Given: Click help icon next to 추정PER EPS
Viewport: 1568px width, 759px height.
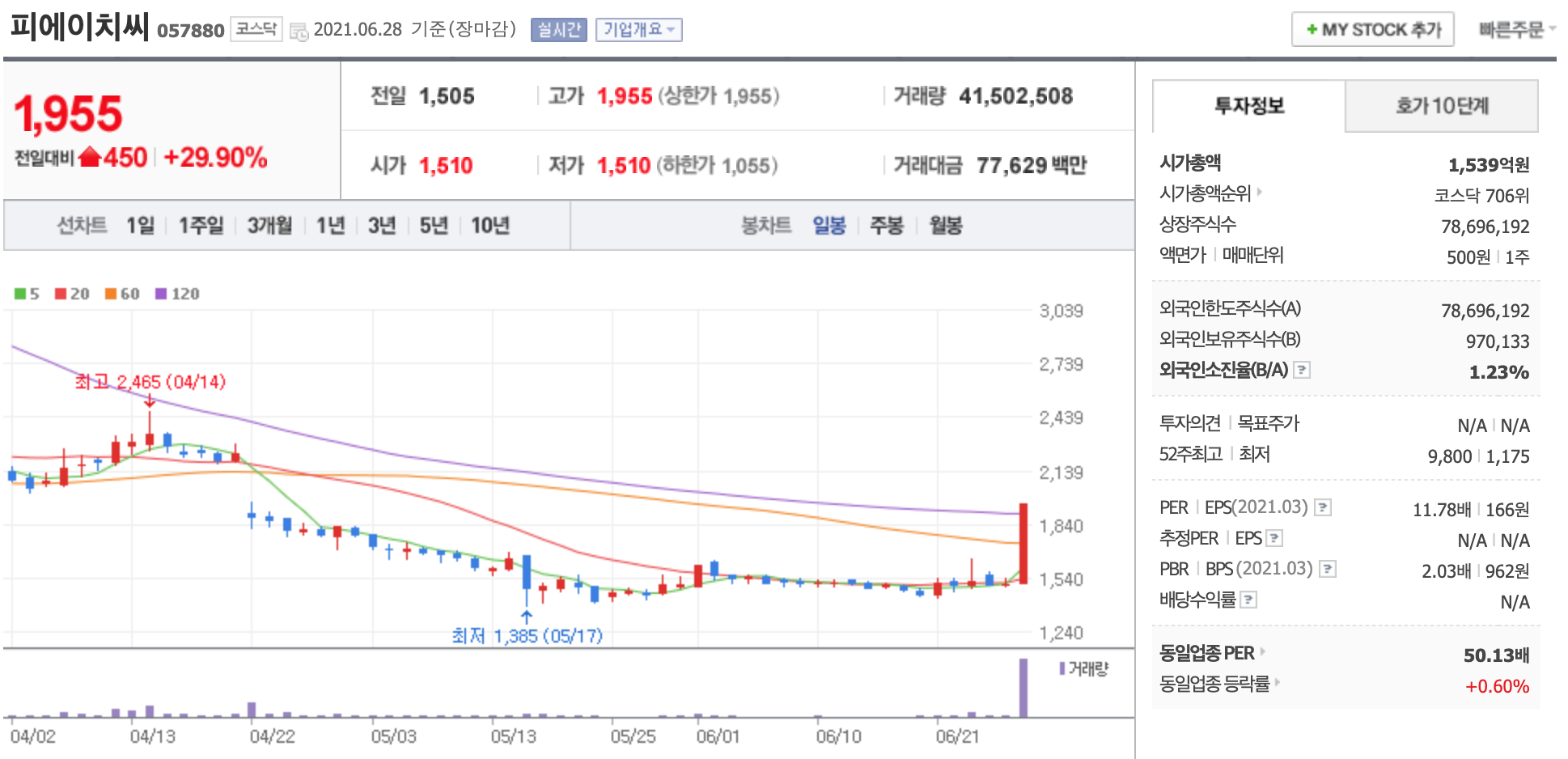Looking at the screenshot, I should tap(1274, 538).
